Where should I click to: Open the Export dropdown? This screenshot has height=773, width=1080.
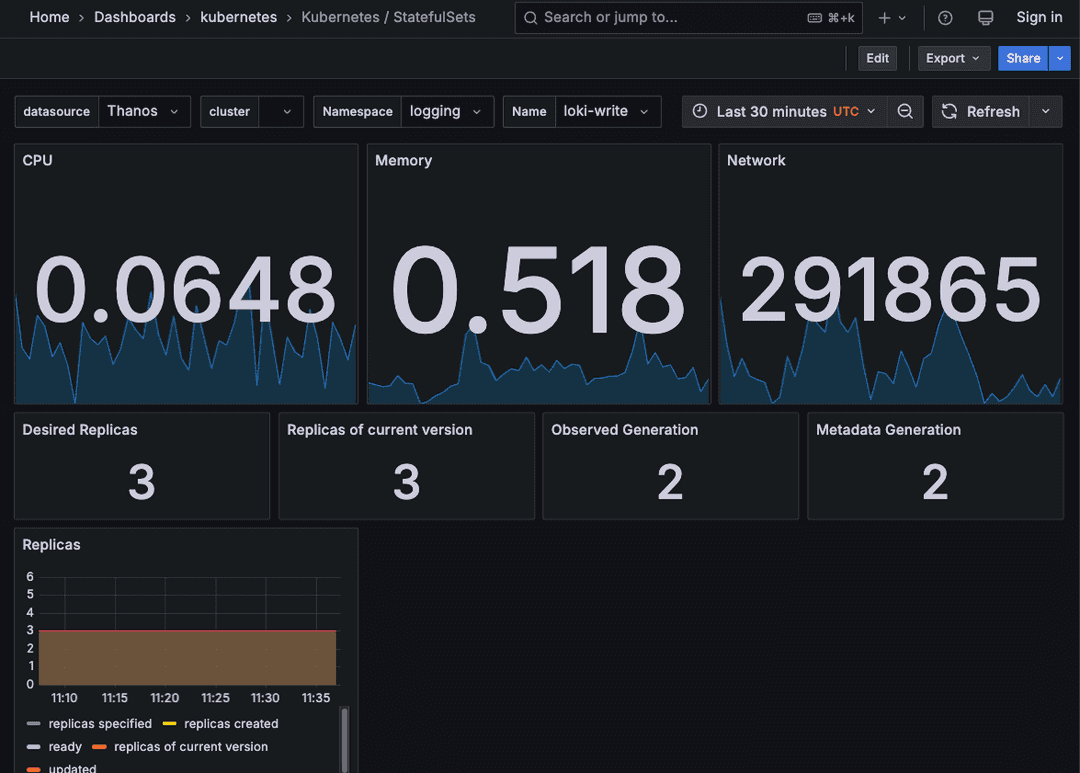953,59
